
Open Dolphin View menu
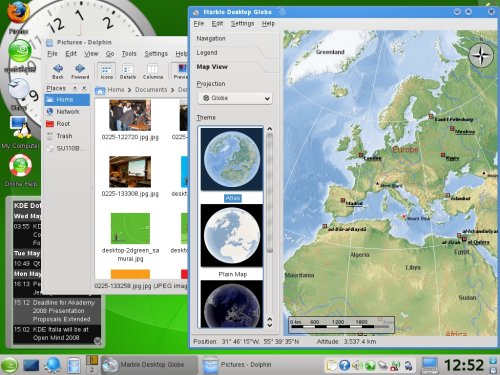91,54
